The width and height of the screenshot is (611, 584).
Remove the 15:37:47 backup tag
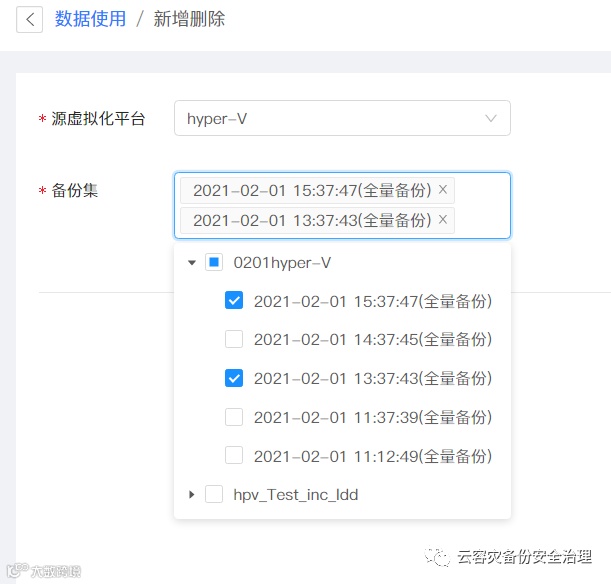[x=443, y=190]
